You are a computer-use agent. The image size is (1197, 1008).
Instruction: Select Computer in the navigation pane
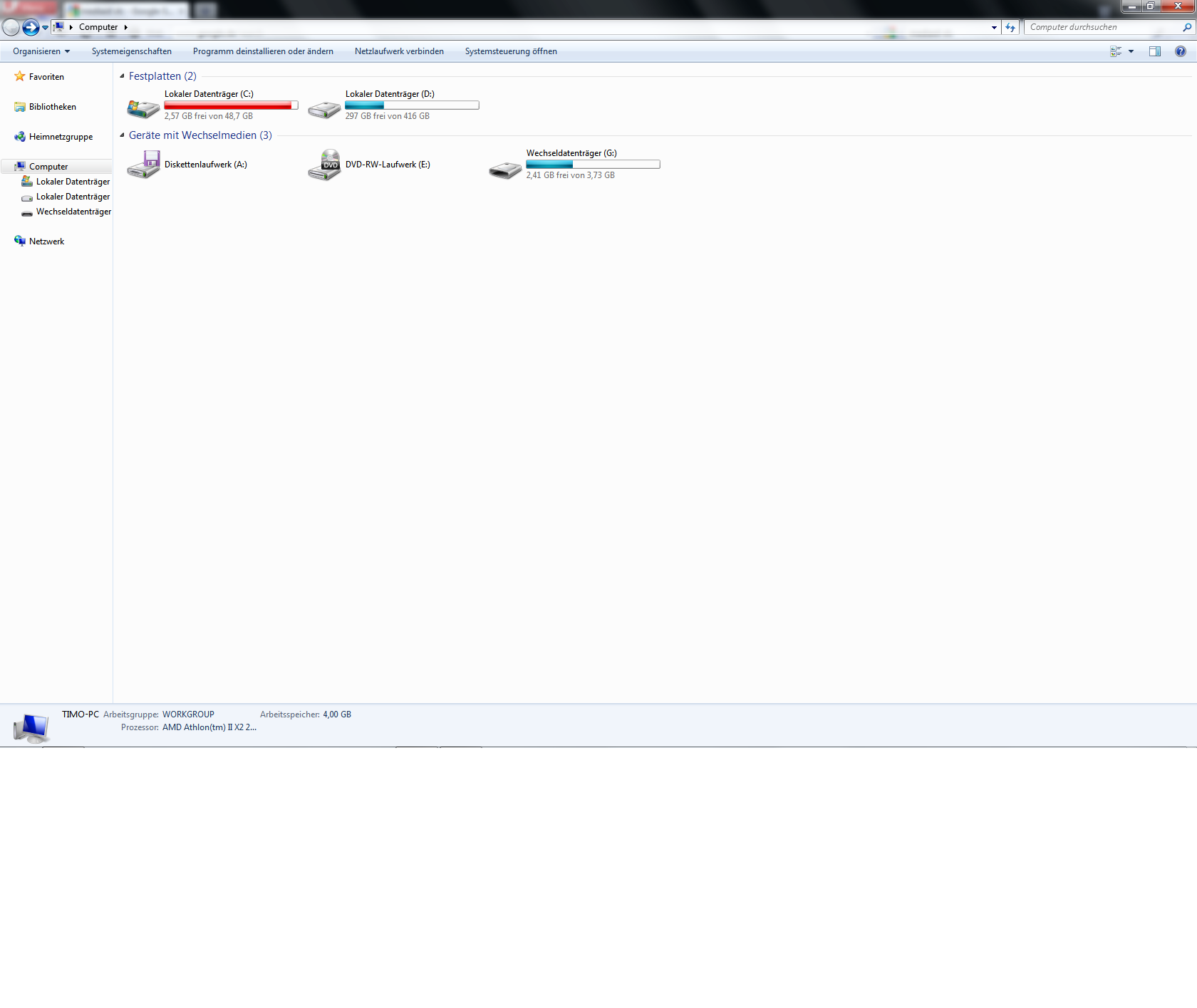pyautogui.click(x=48, y=167)
